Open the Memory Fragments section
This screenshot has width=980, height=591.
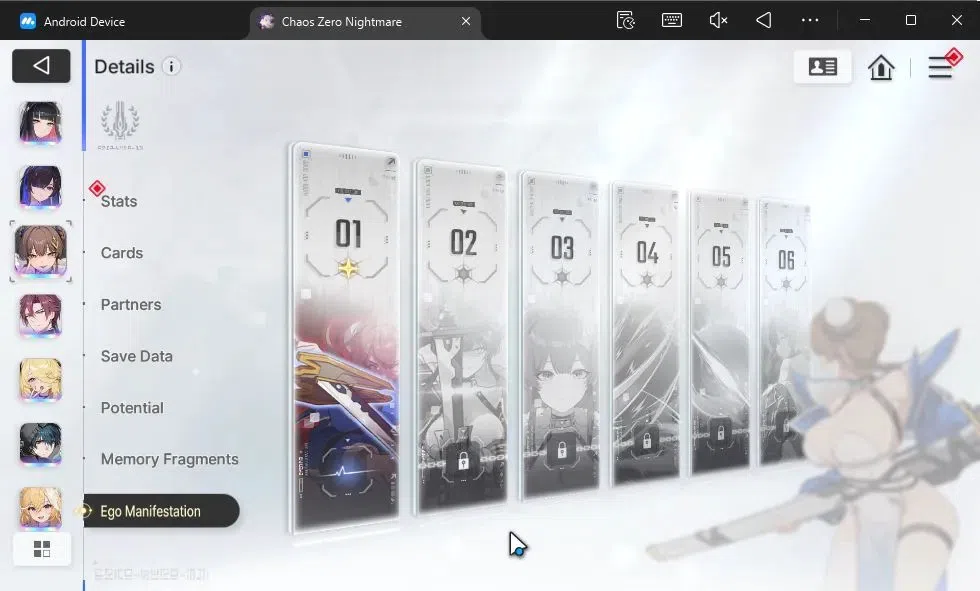point(170,459)
